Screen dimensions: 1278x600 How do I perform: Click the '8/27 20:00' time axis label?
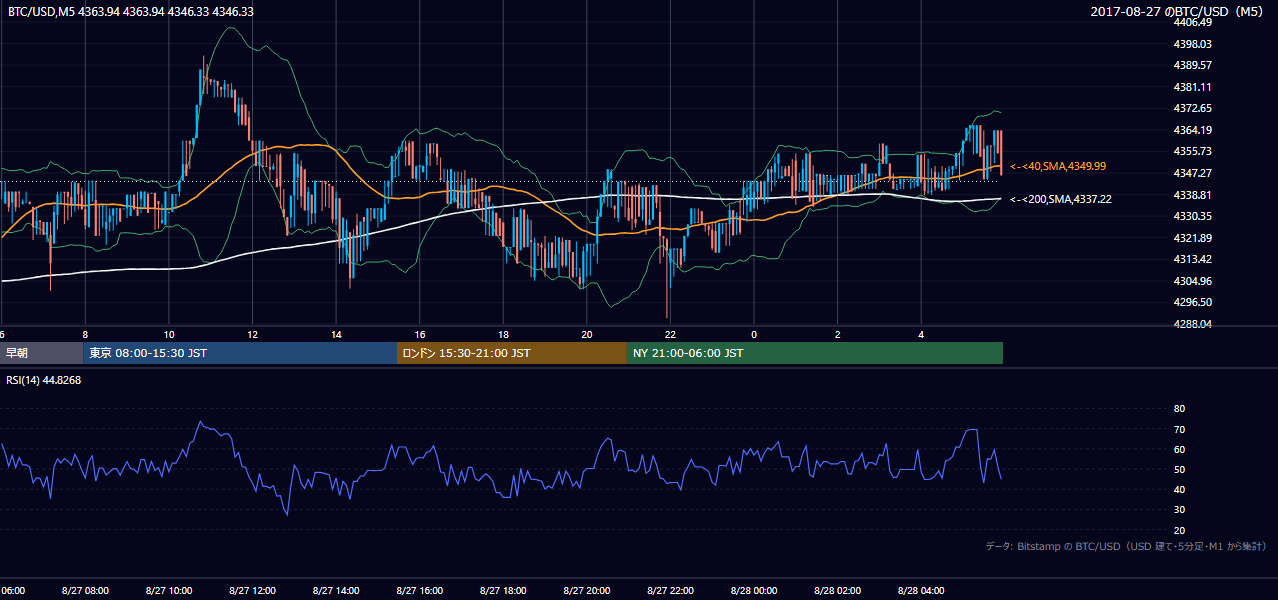tap(586, 591)
